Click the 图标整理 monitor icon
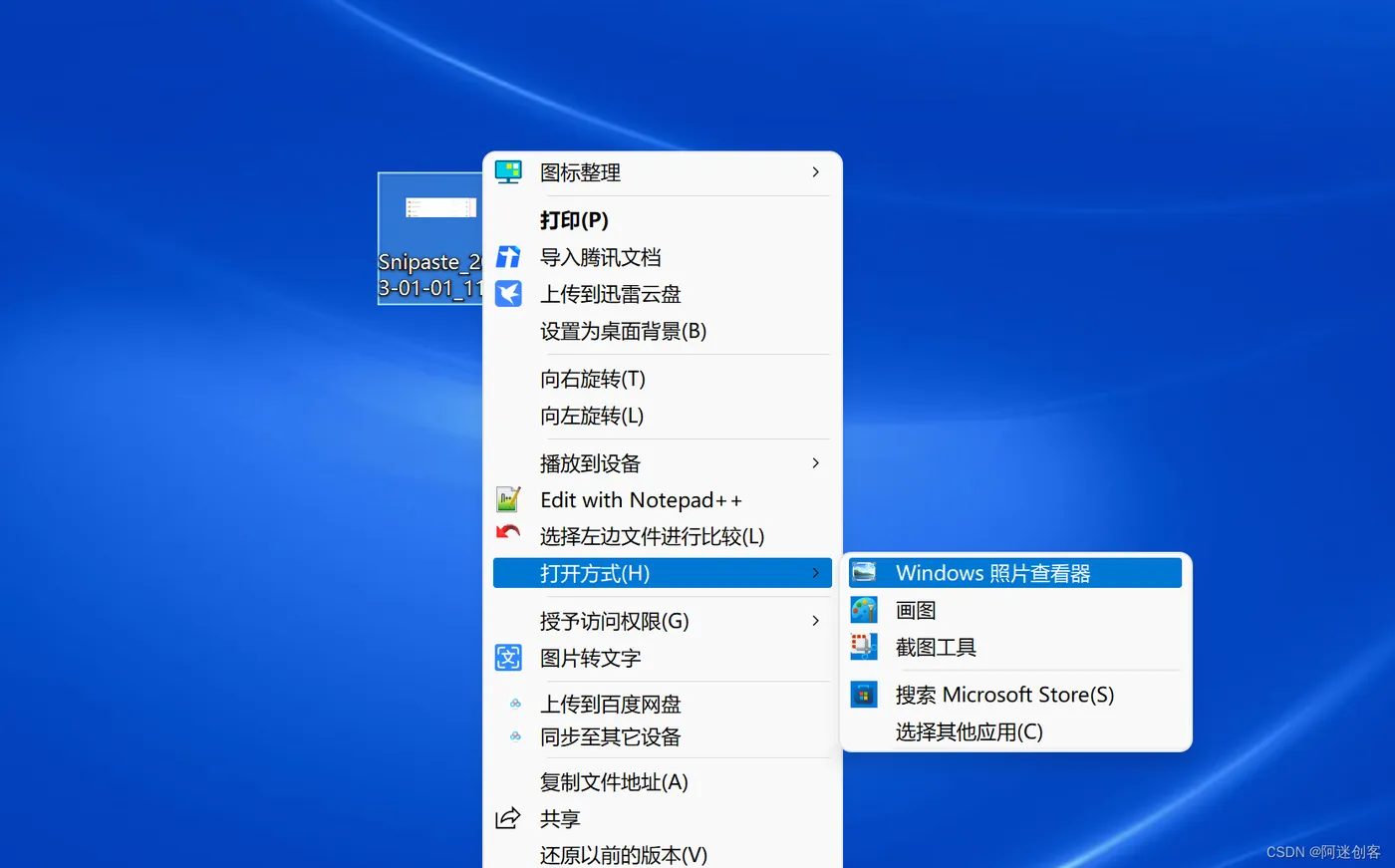 point(508,171)
